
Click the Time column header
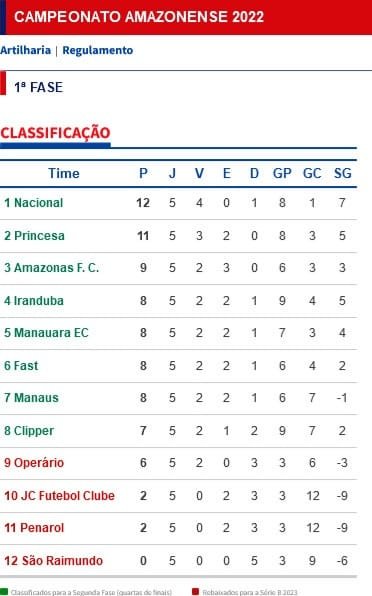pos(64,174)
